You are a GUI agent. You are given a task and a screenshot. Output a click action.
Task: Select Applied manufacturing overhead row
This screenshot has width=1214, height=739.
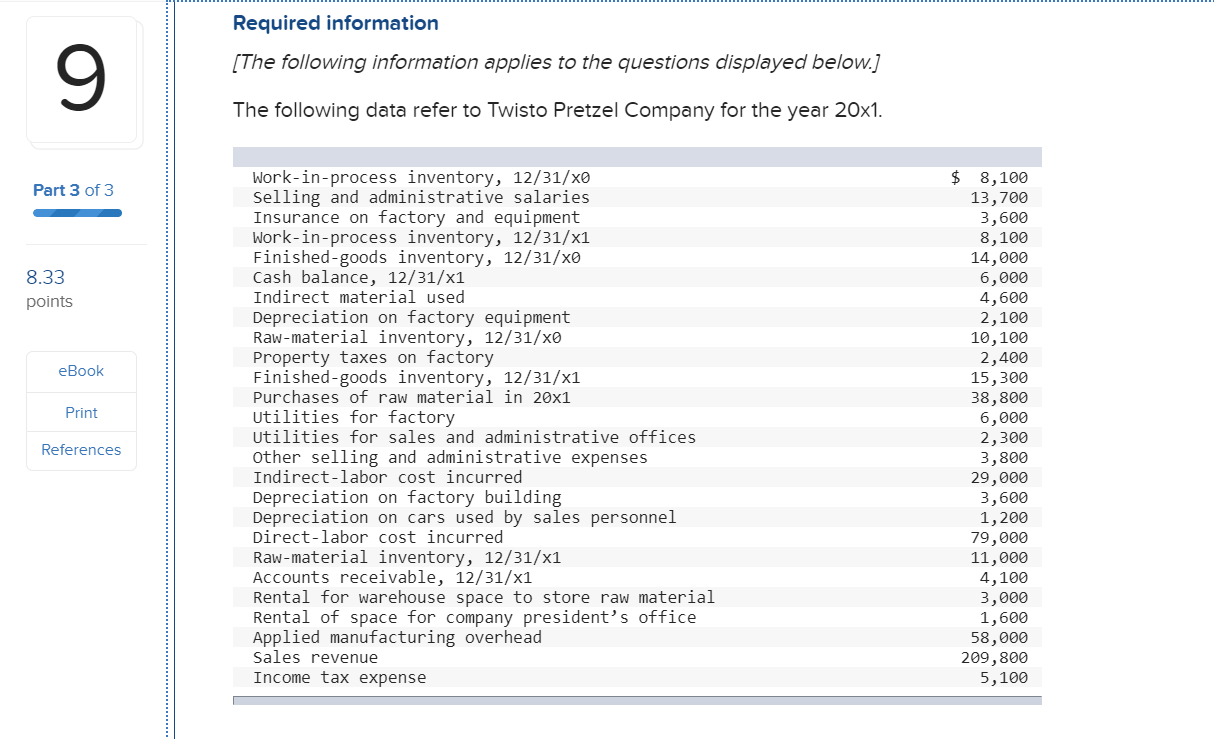(x=638, y=637)
